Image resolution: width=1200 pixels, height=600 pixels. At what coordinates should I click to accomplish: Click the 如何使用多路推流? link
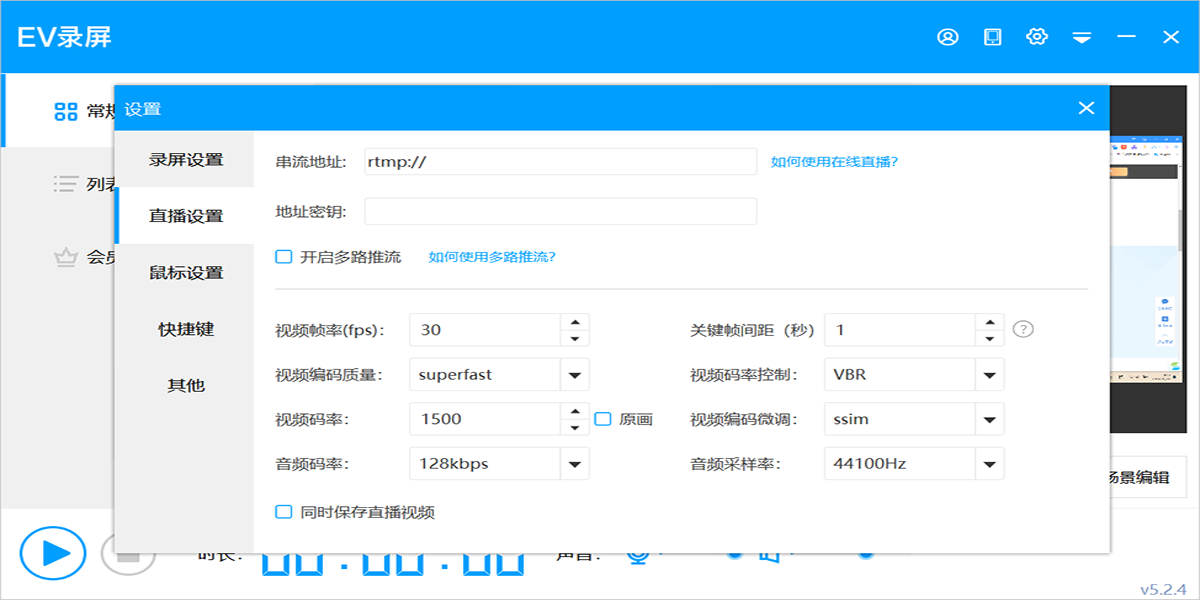492,257
